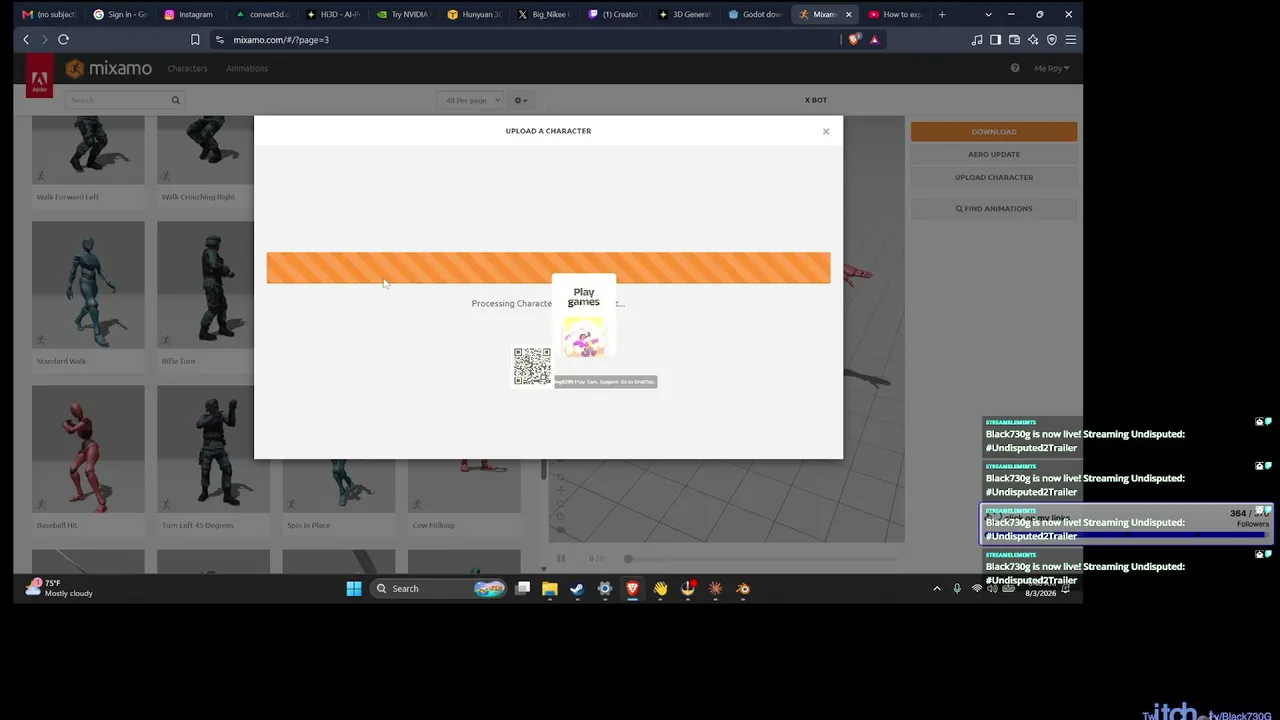
Task: Open the weather widget showing 75°F
Action: (x=60, y=588)
